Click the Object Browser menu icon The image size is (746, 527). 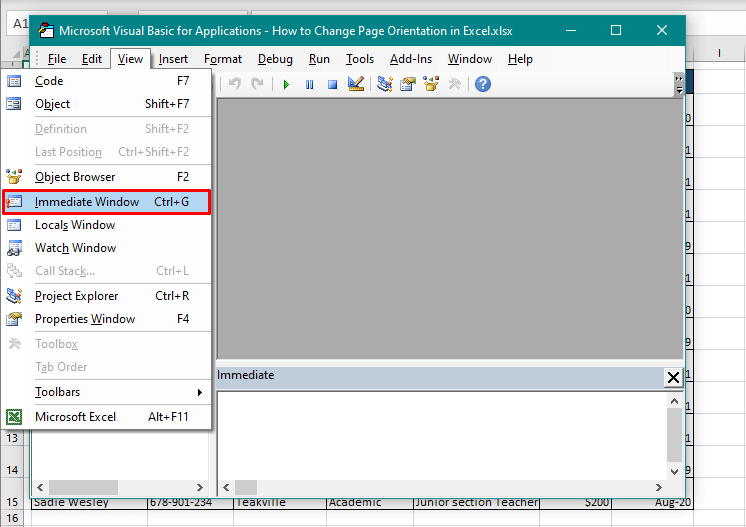(x=14, y=176)
